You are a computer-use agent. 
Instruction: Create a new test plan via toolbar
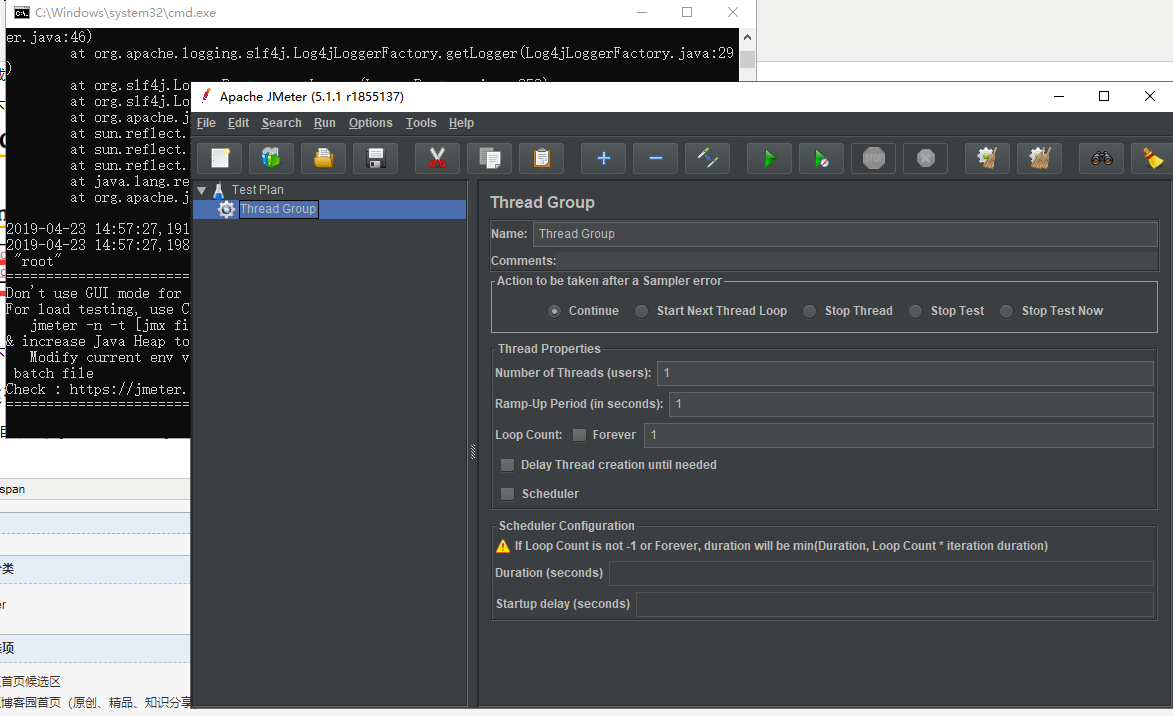click(220, 159)
